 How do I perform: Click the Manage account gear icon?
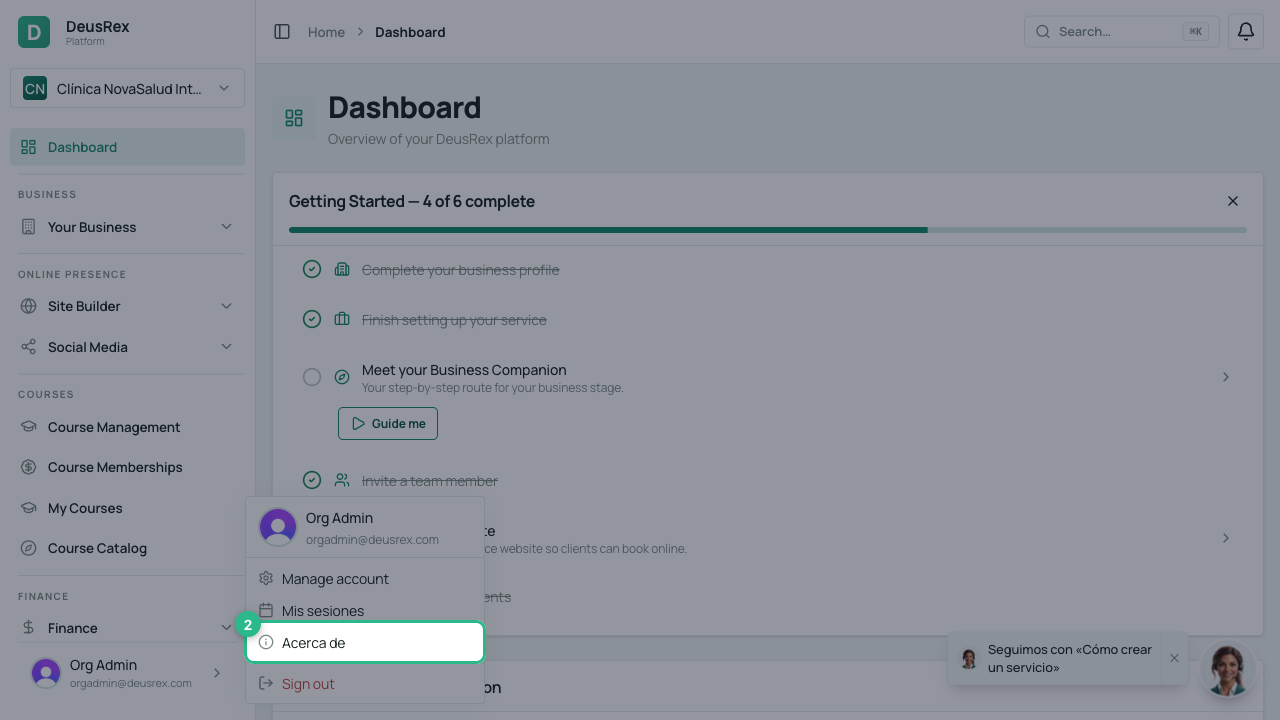(x=266, y=579)
